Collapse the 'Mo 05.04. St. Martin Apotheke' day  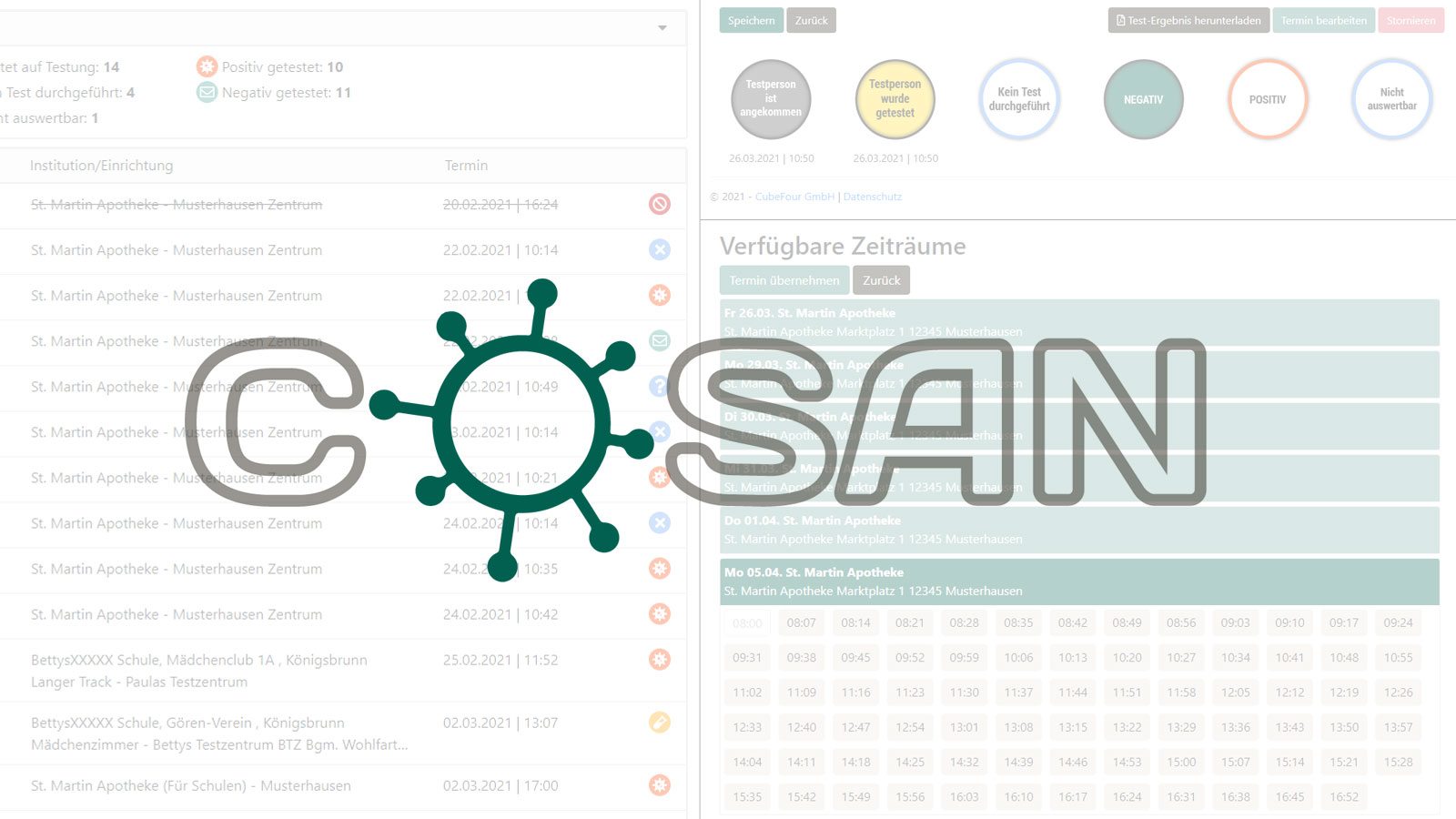coord(1079,581)
